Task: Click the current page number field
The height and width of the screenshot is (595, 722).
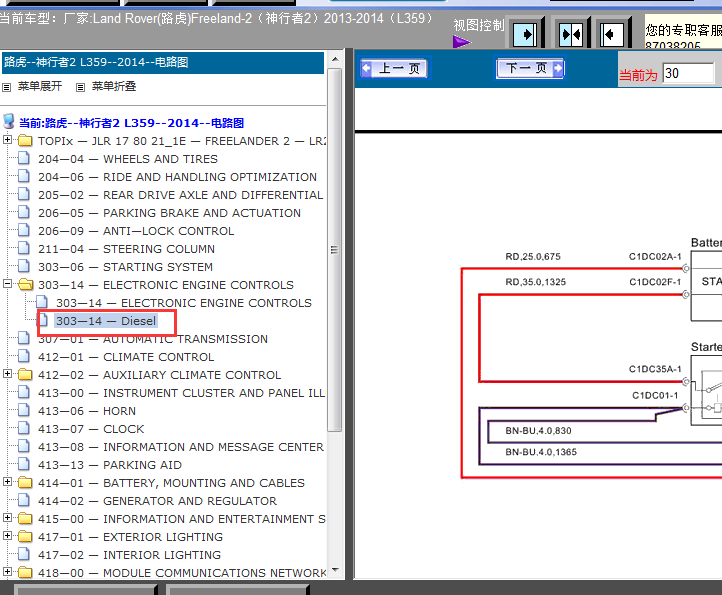Action: tap(688, 73)
